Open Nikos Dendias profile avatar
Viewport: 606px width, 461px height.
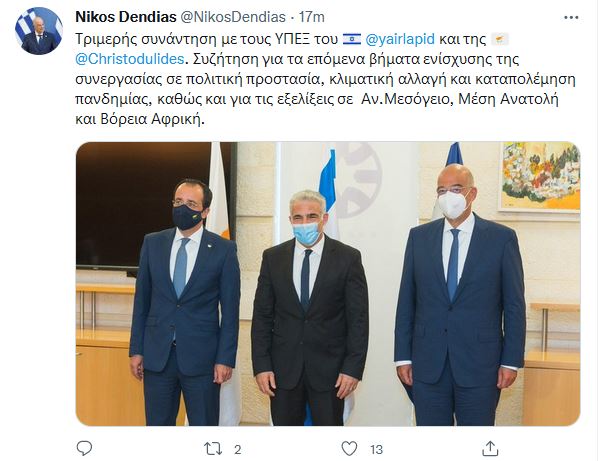[x=39, y=31]
